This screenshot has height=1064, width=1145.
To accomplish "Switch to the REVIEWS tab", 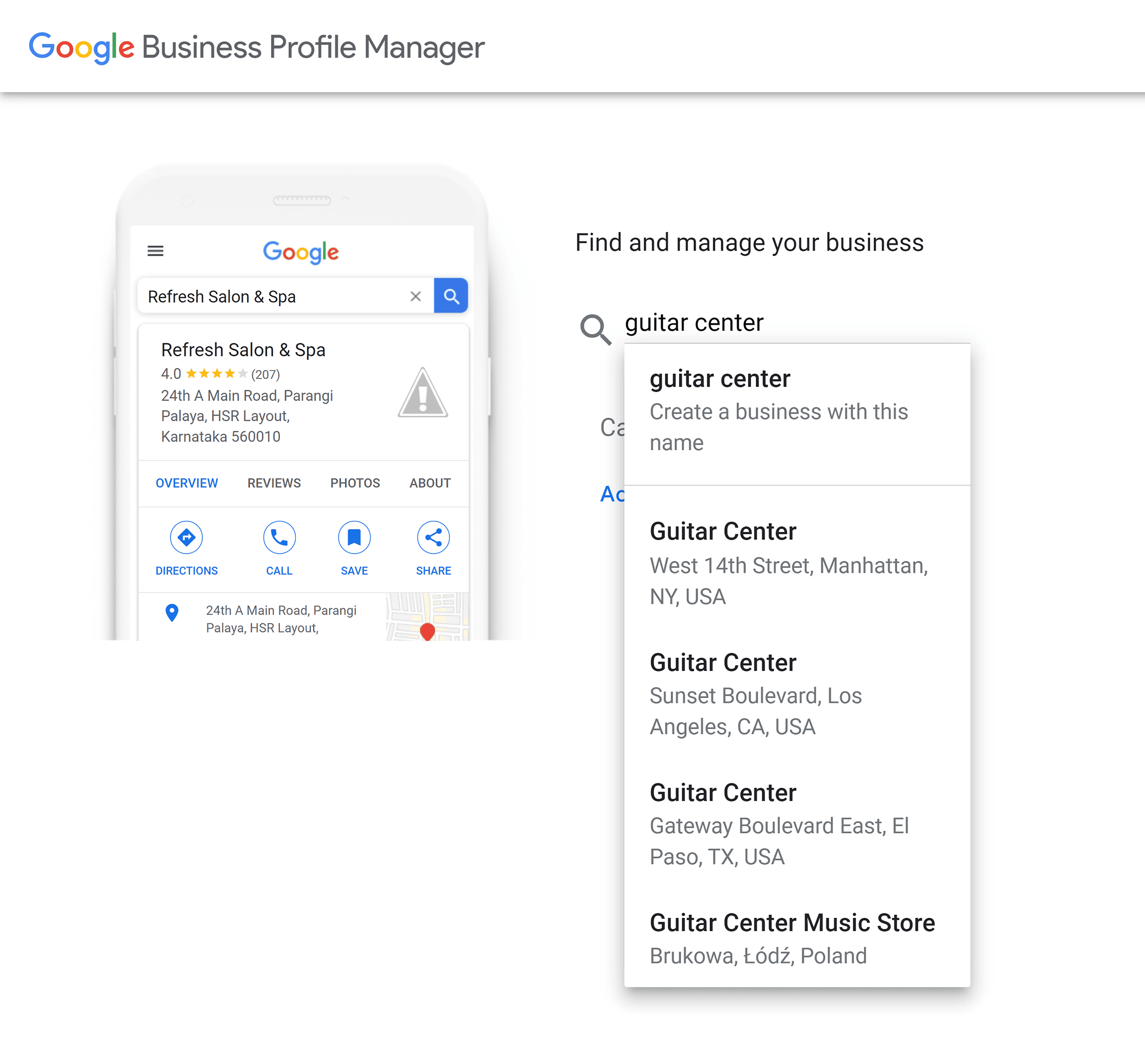I will tap(274, 483).
